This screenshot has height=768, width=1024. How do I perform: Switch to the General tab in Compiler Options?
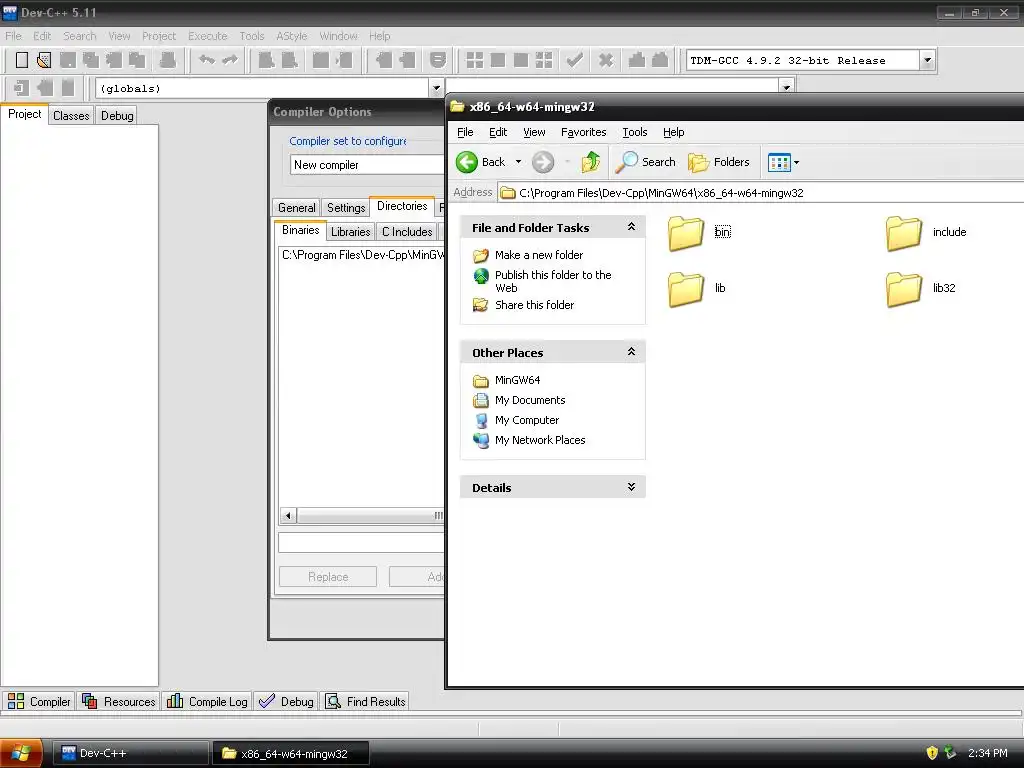point(296,208)
